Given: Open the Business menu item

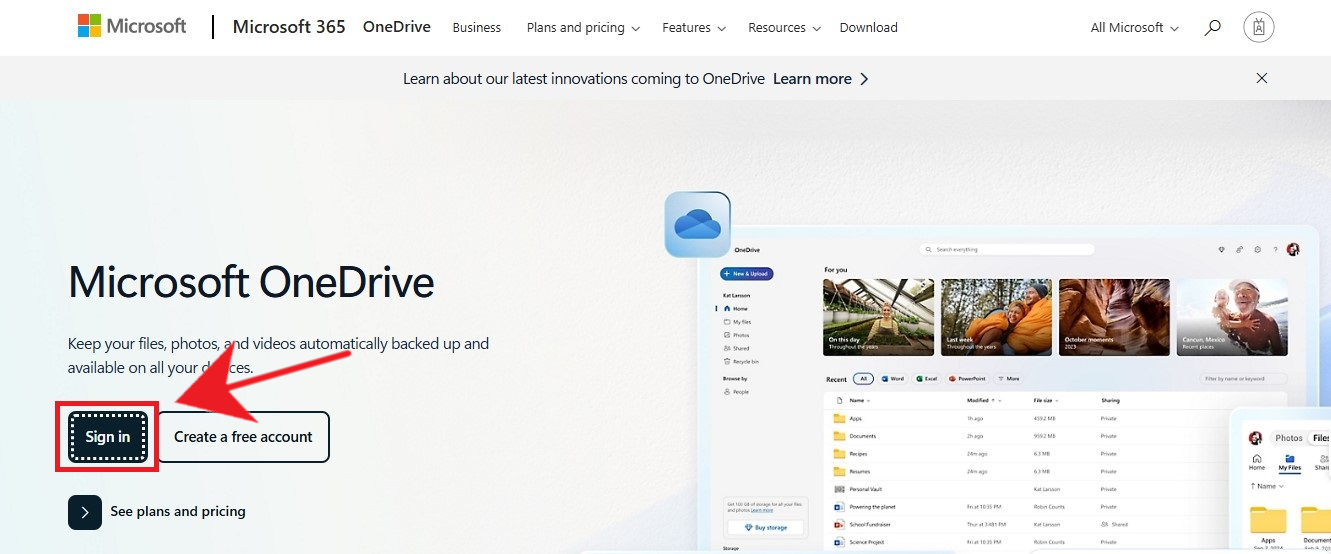Looking at the screenshot, I should (x=477, y=28).
